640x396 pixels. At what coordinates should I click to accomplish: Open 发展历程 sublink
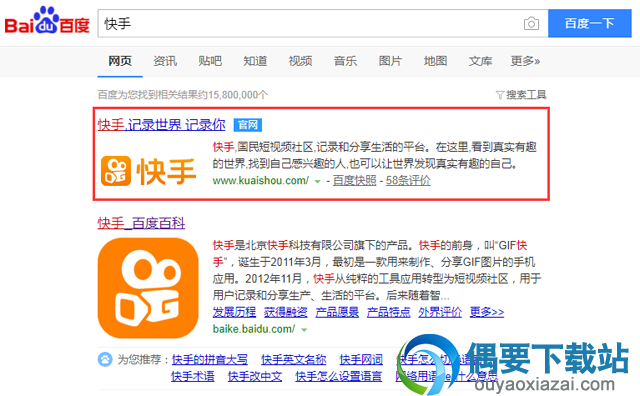[x=234, y=312]
